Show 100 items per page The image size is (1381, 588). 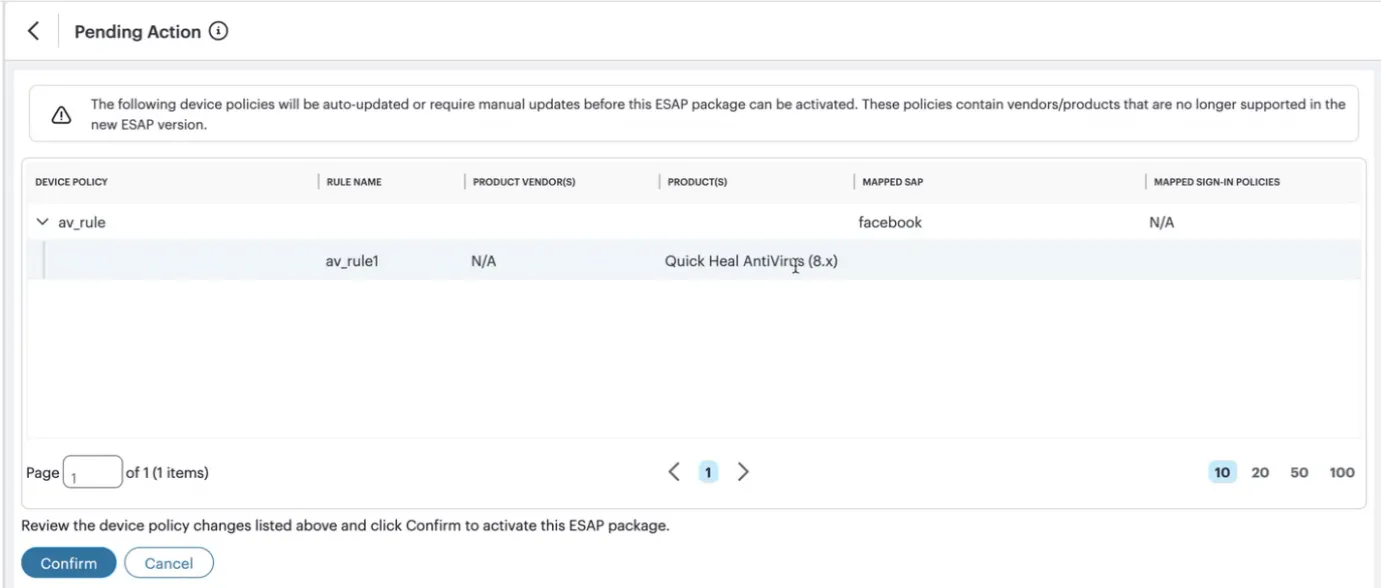pos(1342,472)
